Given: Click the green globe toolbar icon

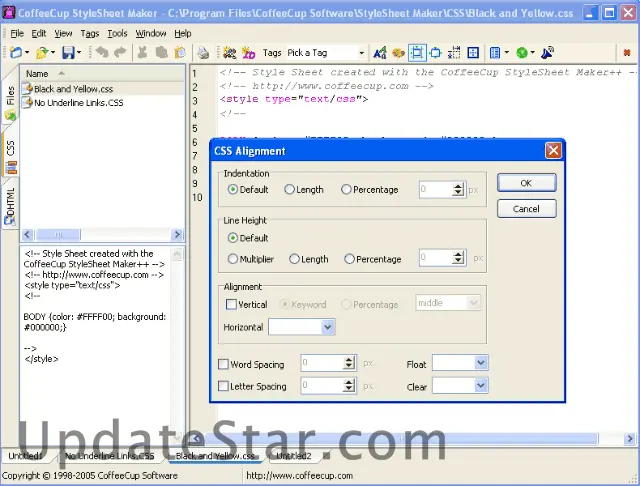Looking at the screenshot, I should [522, 53].
